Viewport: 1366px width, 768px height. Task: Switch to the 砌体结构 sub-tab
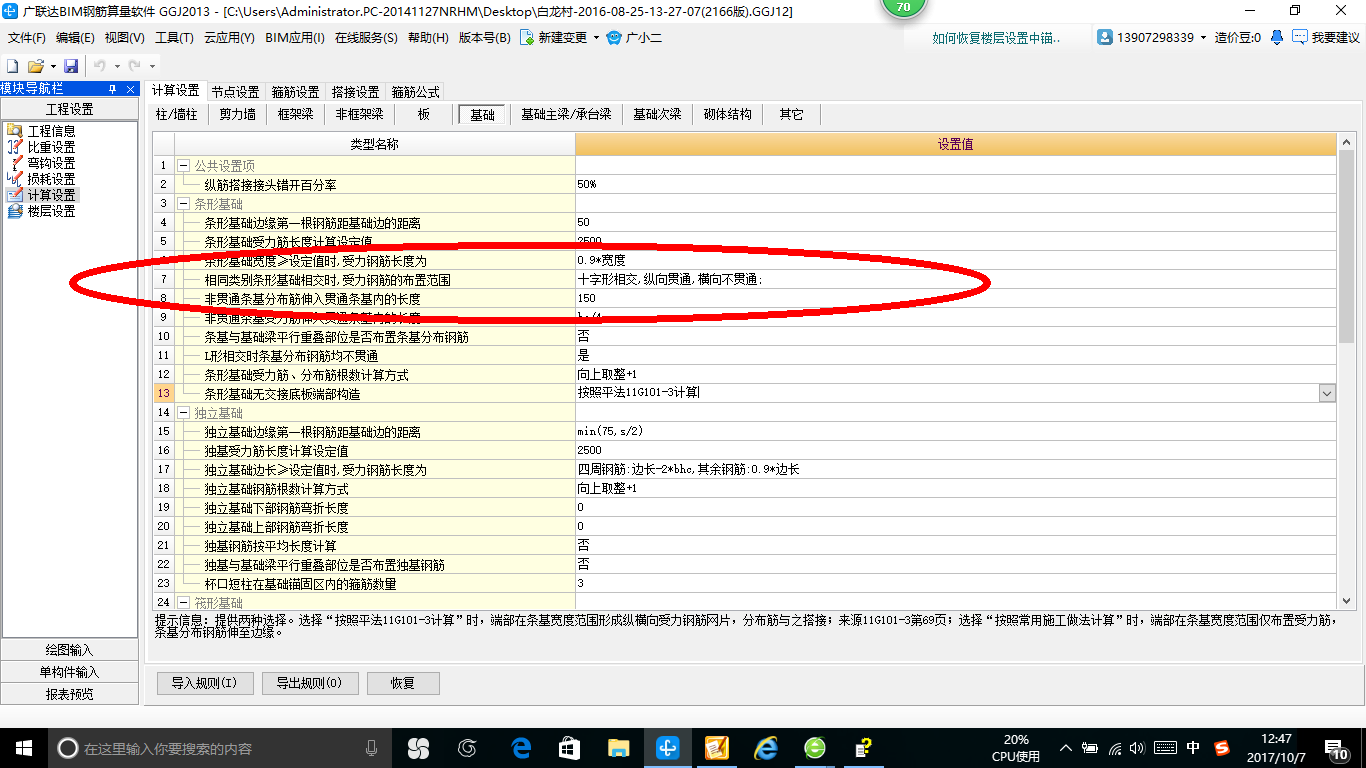click(727, 115)
